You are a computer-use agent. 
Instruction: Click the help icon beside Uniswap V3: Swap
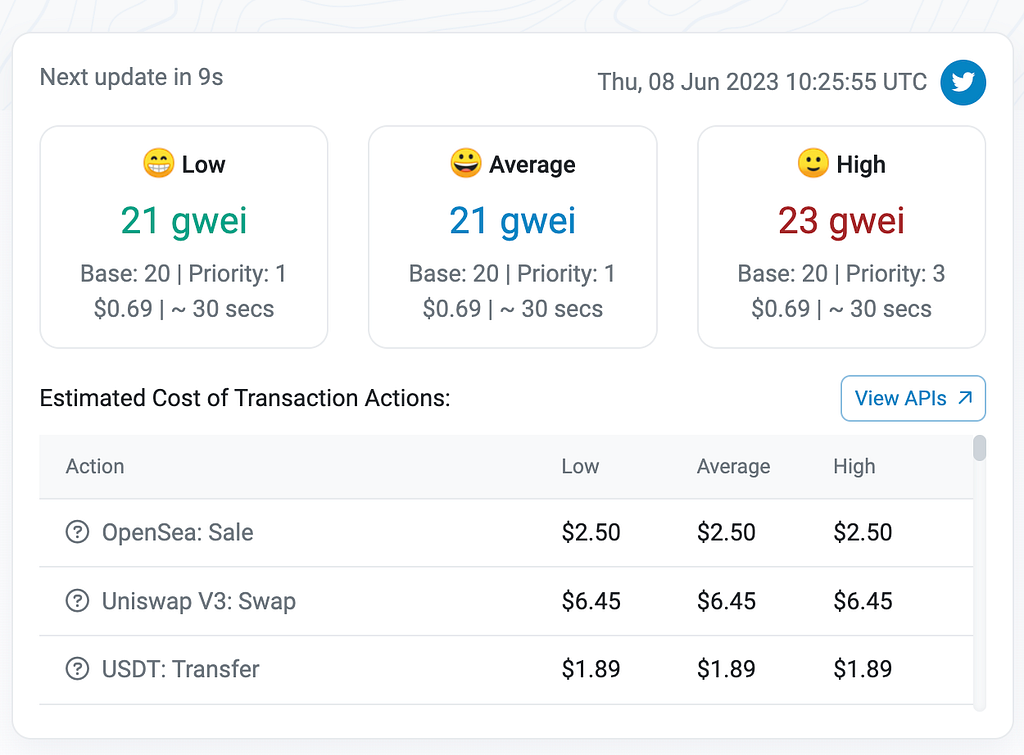click(x=77, y=601)
